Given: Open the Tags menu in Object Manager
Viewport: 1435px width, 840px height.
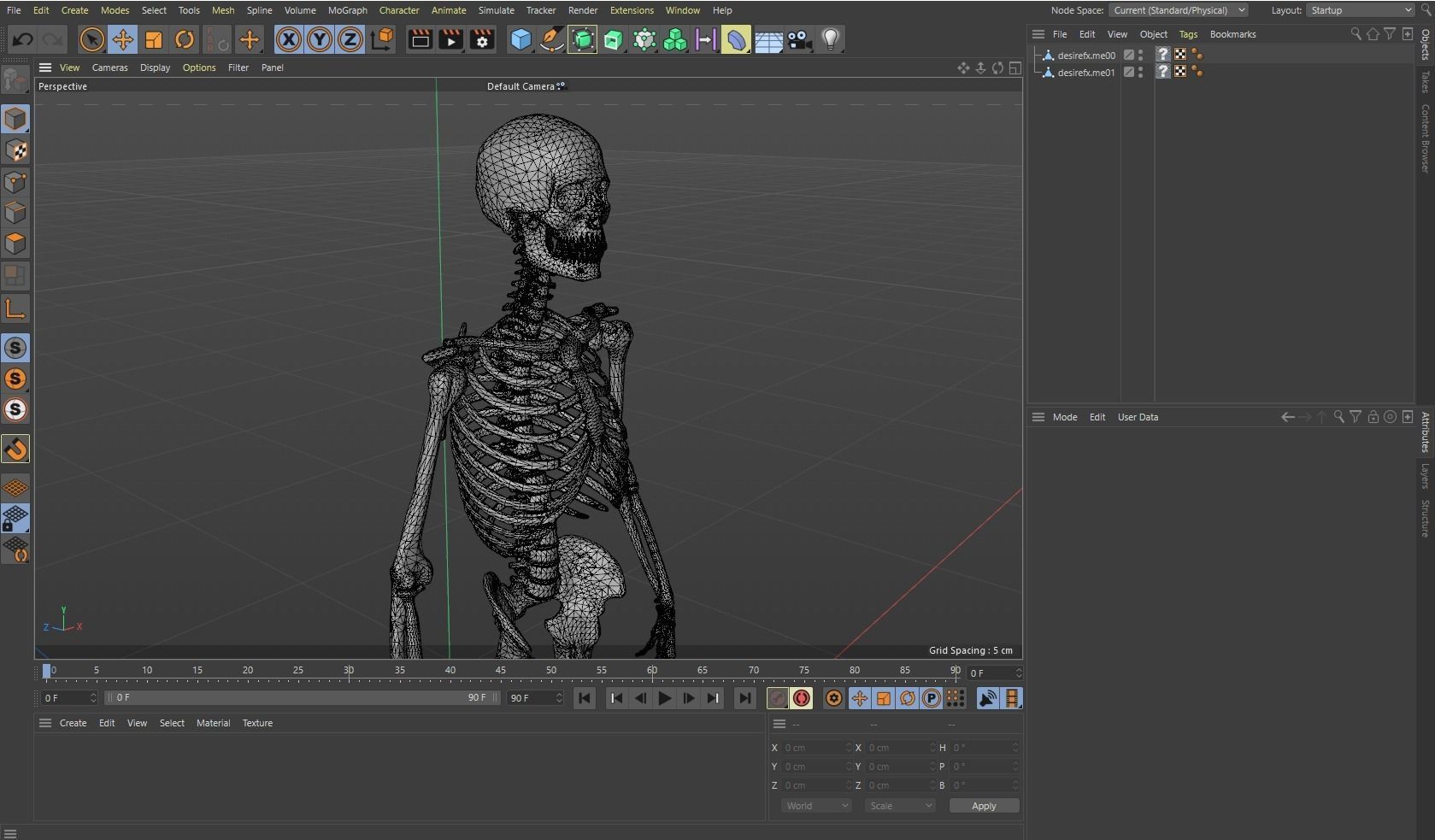Looking at the screenshot, I should 1188,34.
